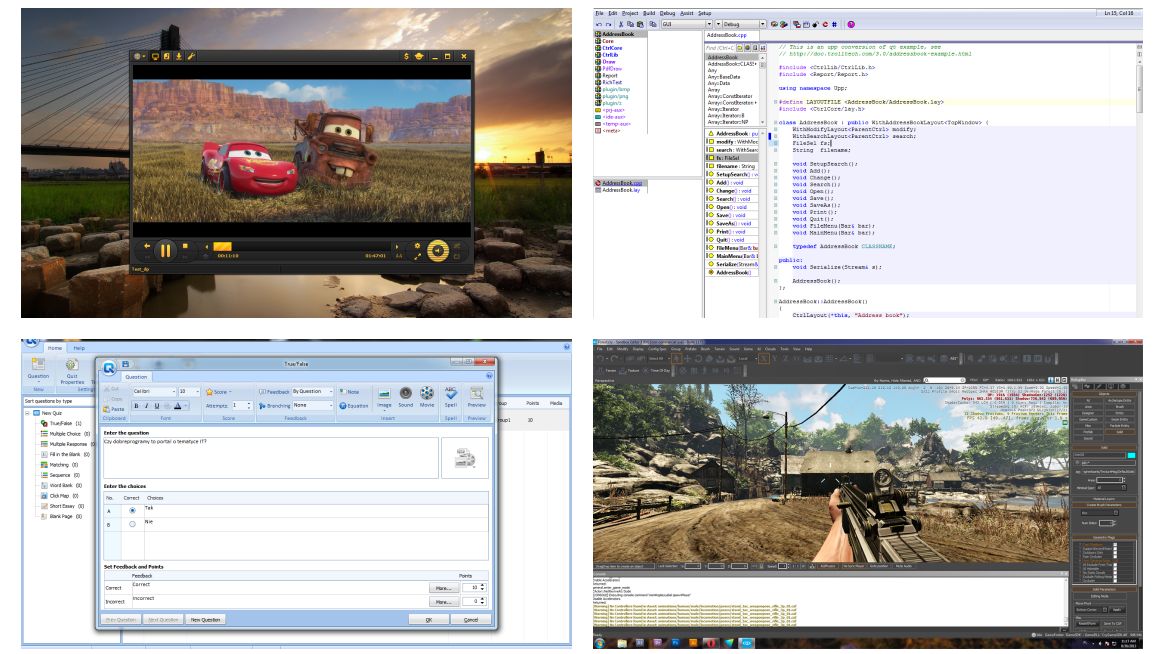The height and width of the screenshot is (654, 1164).
Task: Pause the video with the pause button
Action: pos(166,250)
